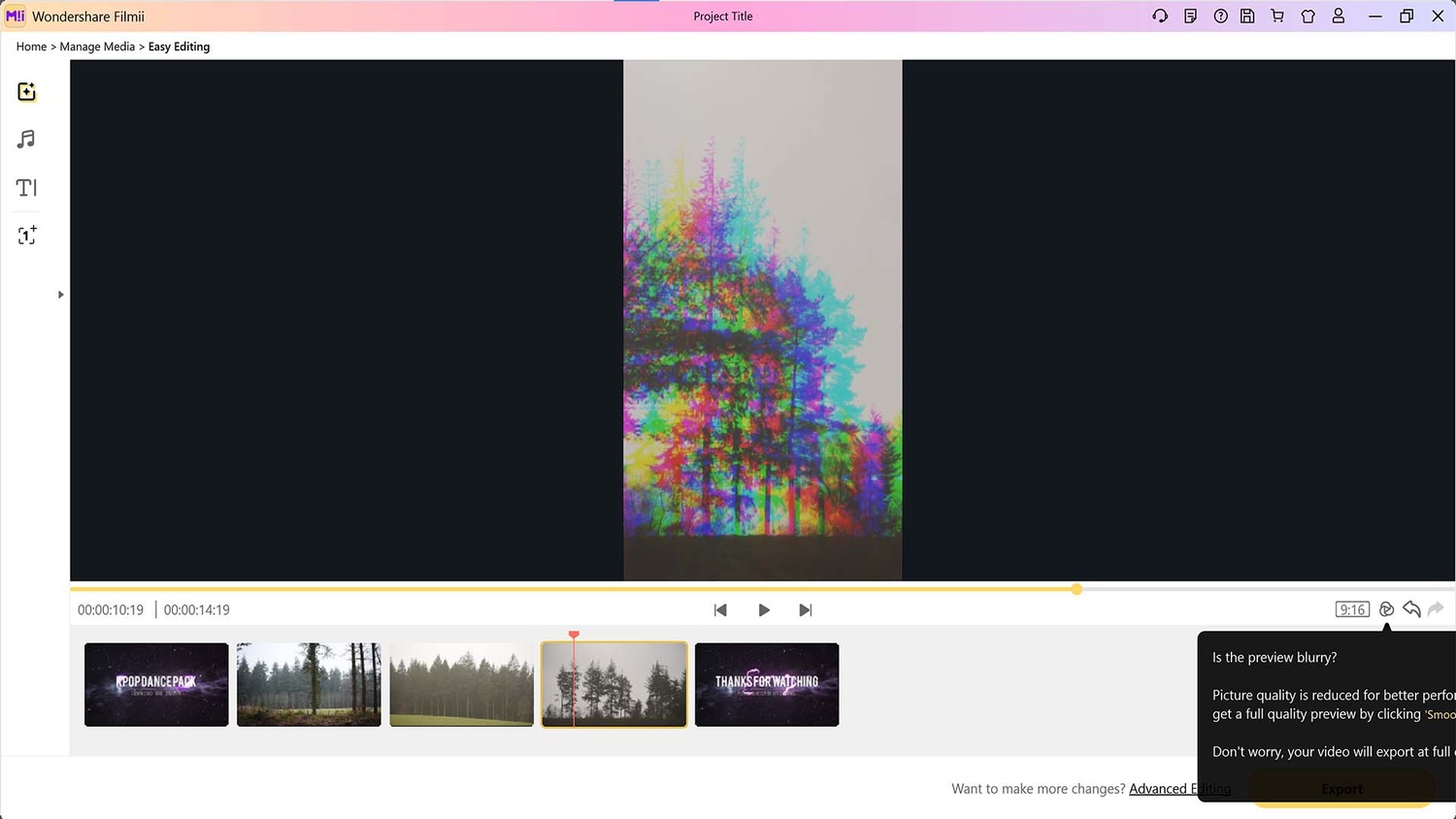Go to Home in the breadcrumb

point(31,47)
